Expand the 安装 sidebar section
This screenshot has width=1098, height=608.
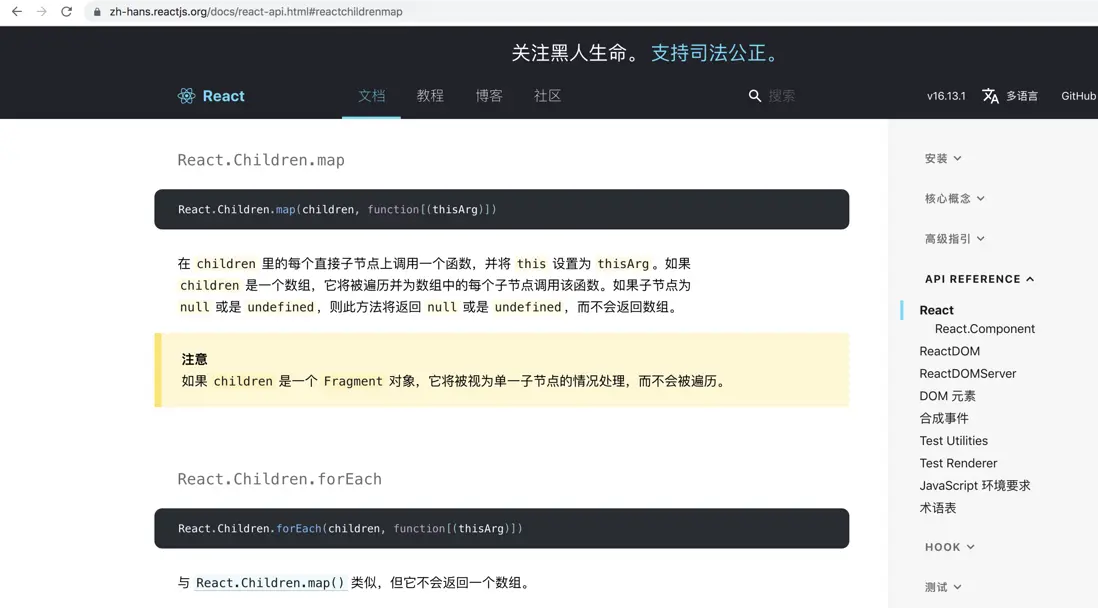click(943, 158)
